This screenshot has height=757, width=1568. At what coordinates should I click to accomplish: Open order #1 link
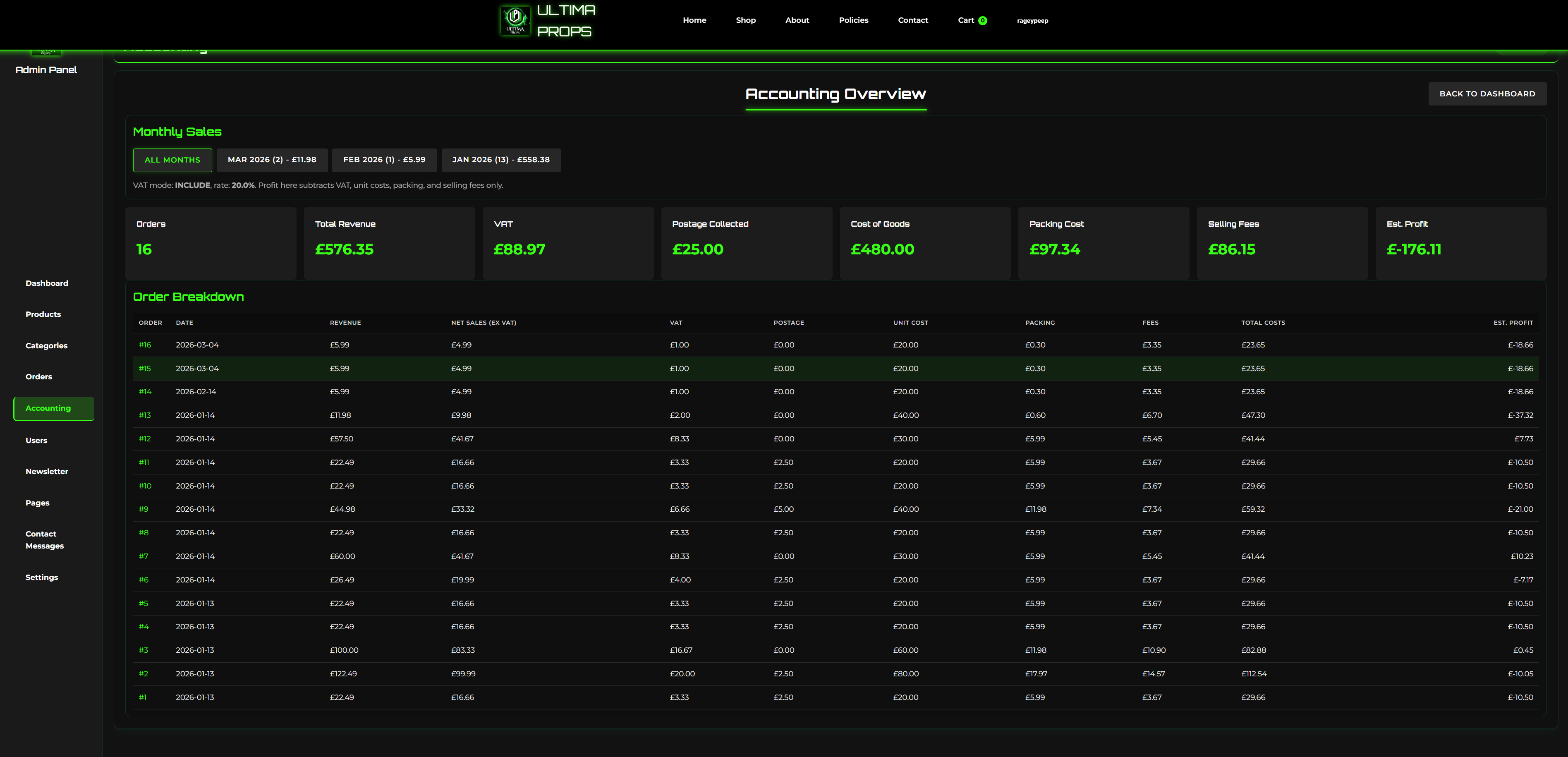(142, 697)
